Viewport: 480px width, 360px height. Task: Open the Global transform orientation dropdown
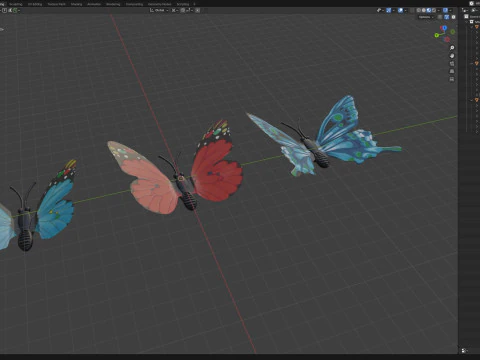point(159,10)
